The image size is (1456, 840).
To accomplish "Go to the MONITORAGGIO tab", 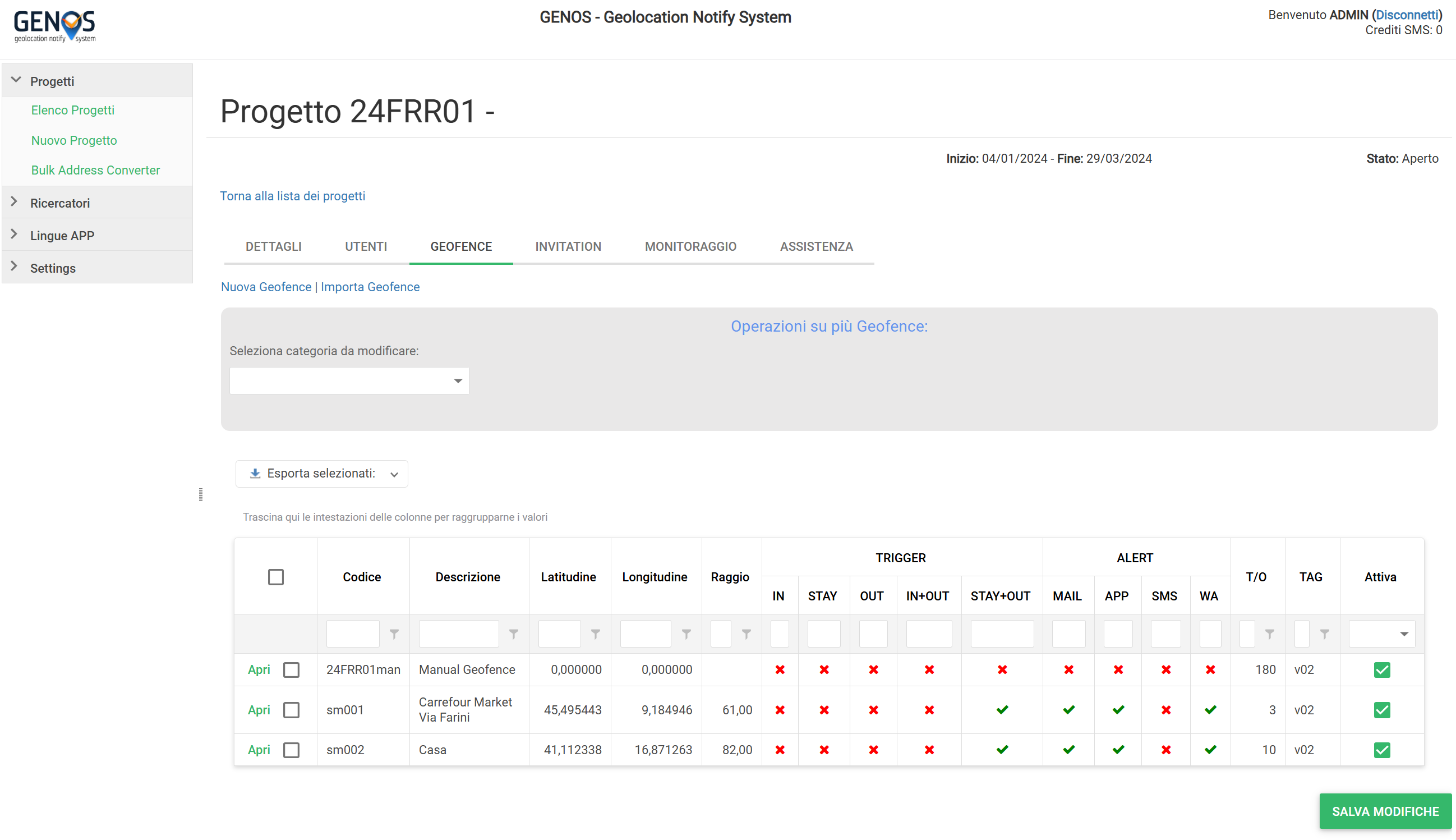I will [690, 246].
